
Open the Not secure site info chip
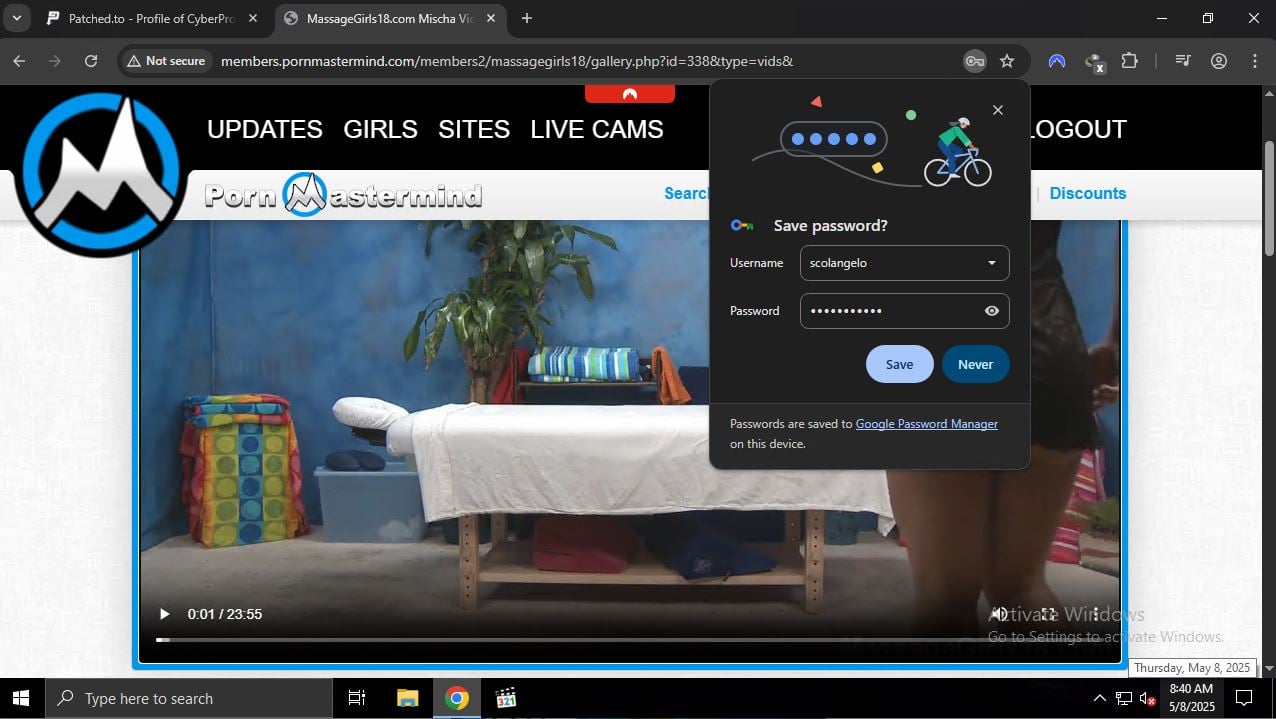[167, 61]
